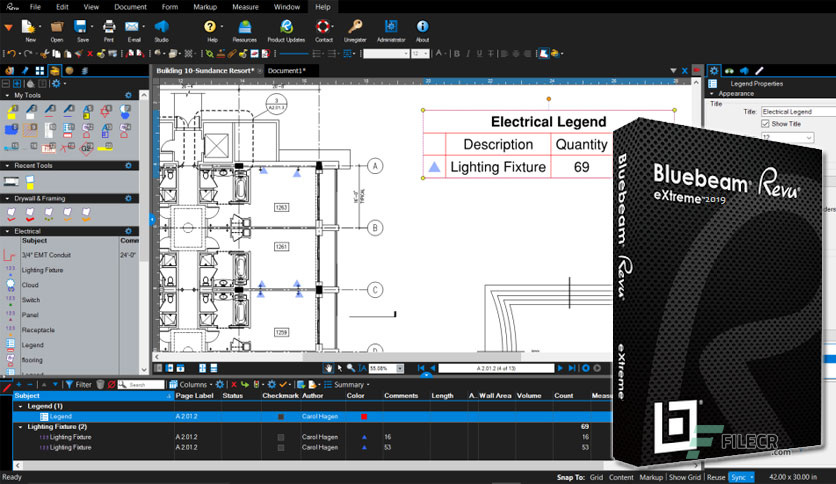Image resolution: width=836 pixels, height=484 pixels.
Task: Toggle Snap To Grid in the status bar
Action: point(596,477)
